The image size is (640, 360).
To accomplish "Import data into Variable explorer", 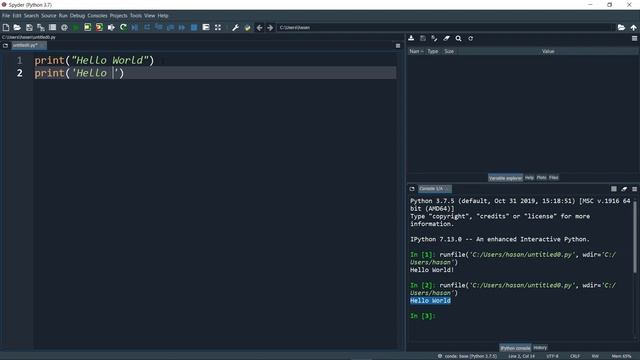I will 411,38.
